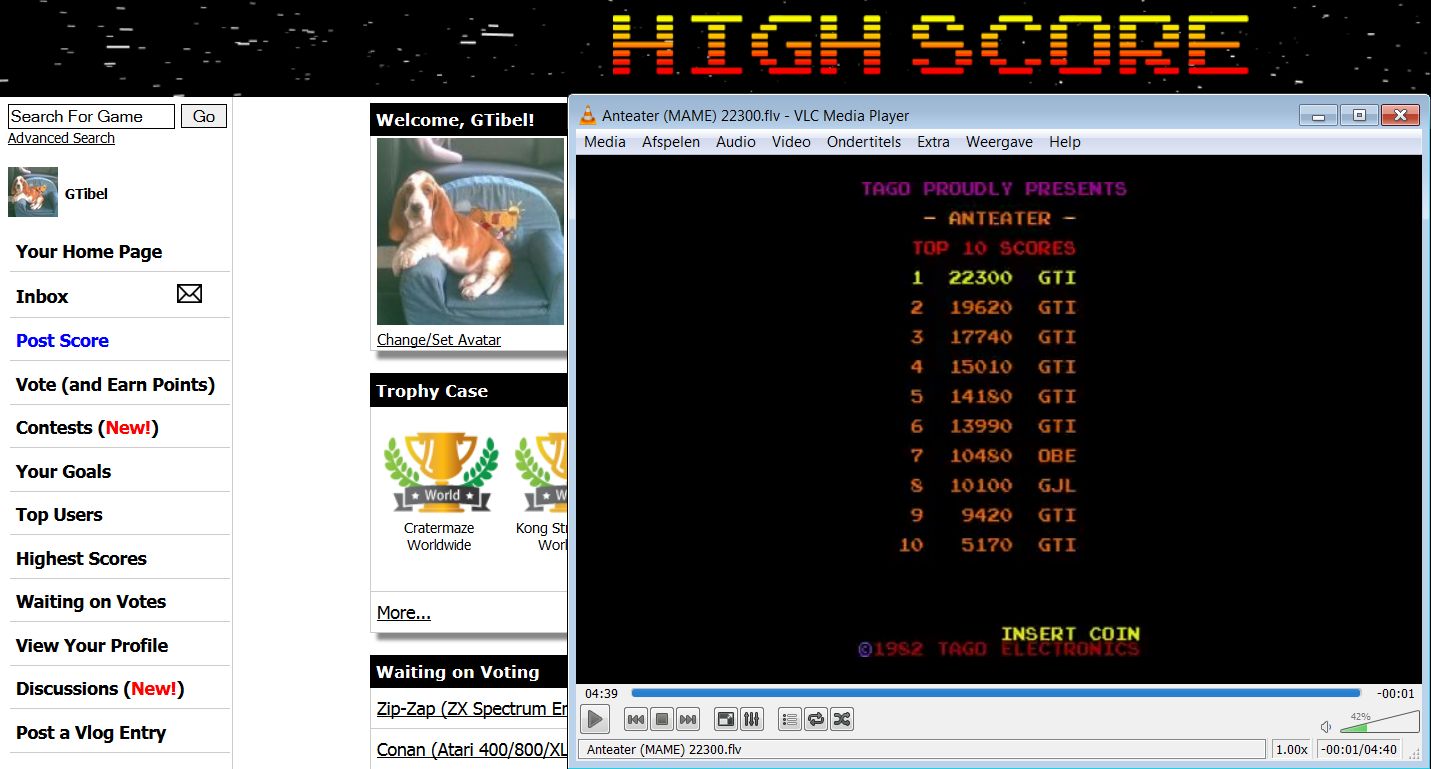Expand the Weergave menu
The height and width of the screenshot is (769, 1431).
click(998, 142)
